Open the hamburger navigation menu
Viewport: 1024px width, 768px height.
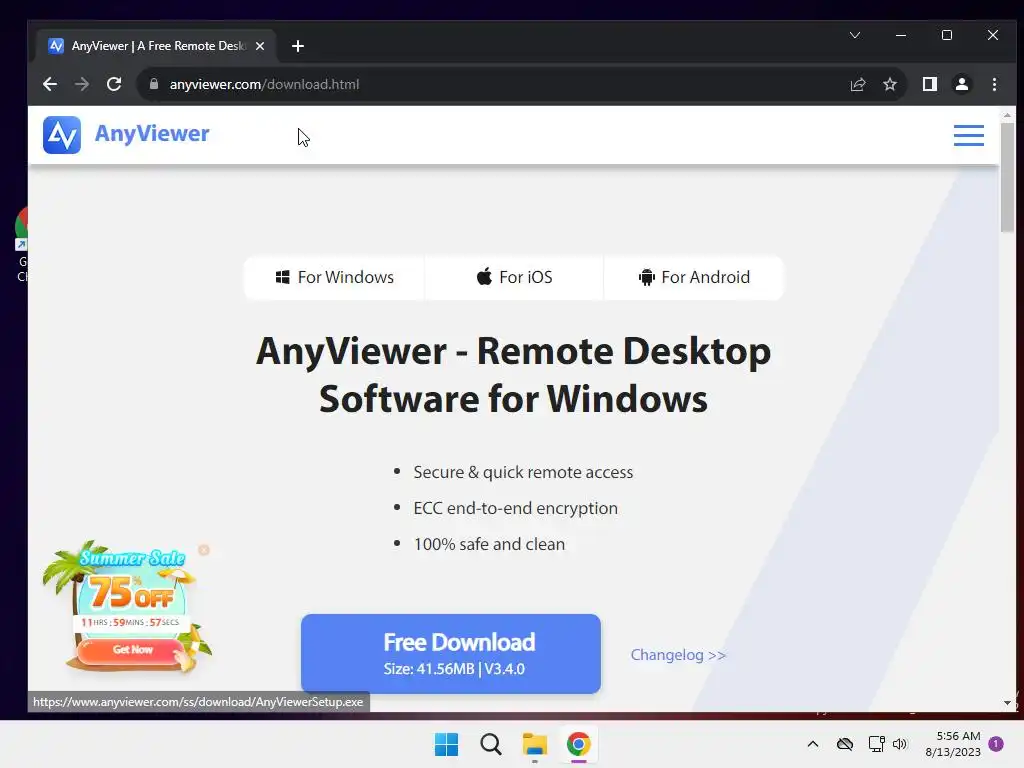click(x=968, y=135)
